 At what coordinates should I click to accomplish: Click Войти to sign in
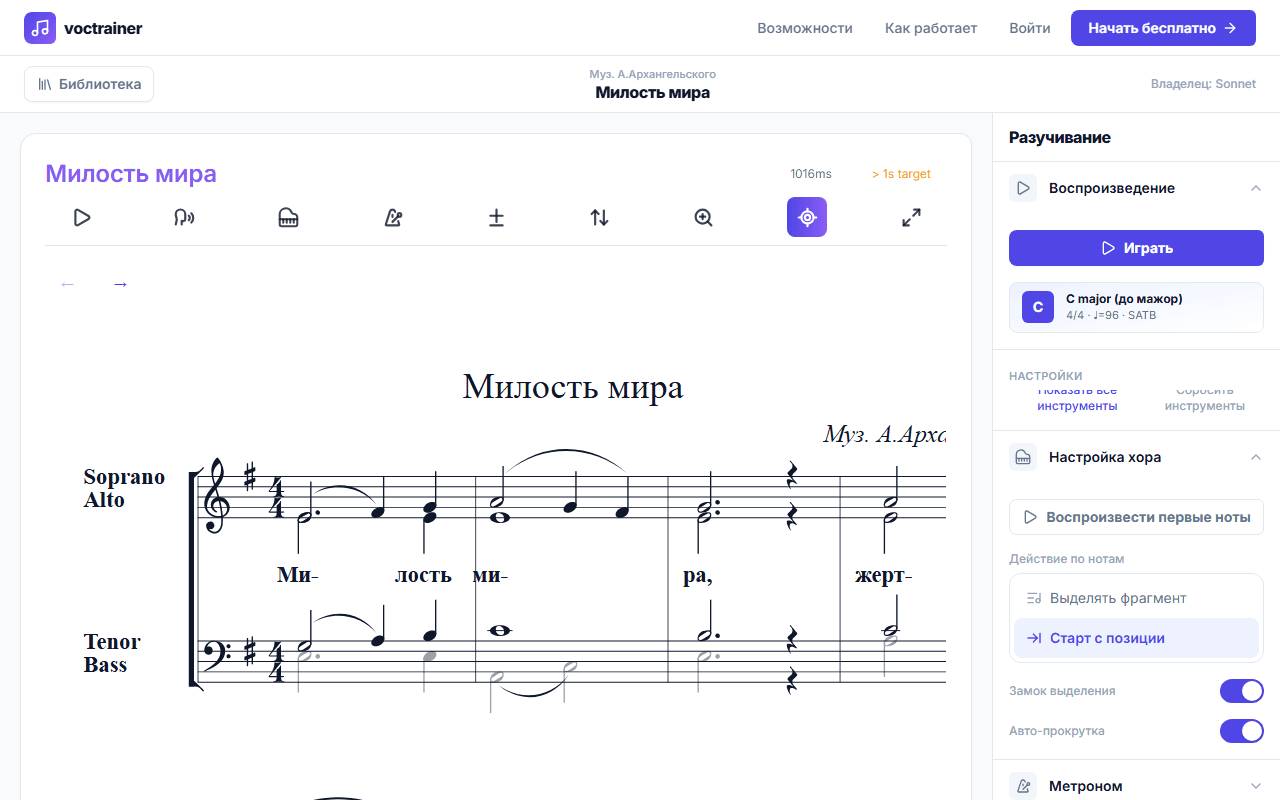coord(1030,28)
